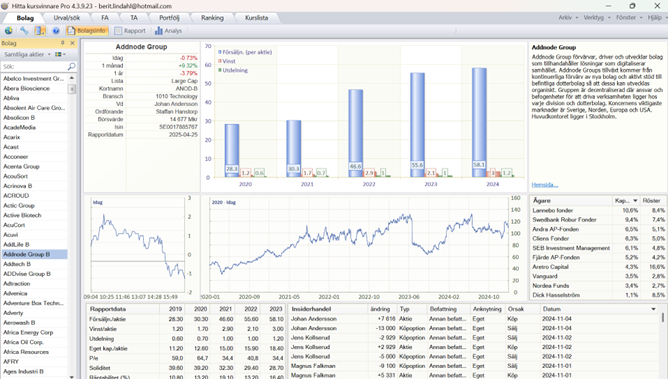This screenshot has height=379, width=668.
Task: Select Addnode Group B in list
Action: pyautogui.click(x=34, y=254)
